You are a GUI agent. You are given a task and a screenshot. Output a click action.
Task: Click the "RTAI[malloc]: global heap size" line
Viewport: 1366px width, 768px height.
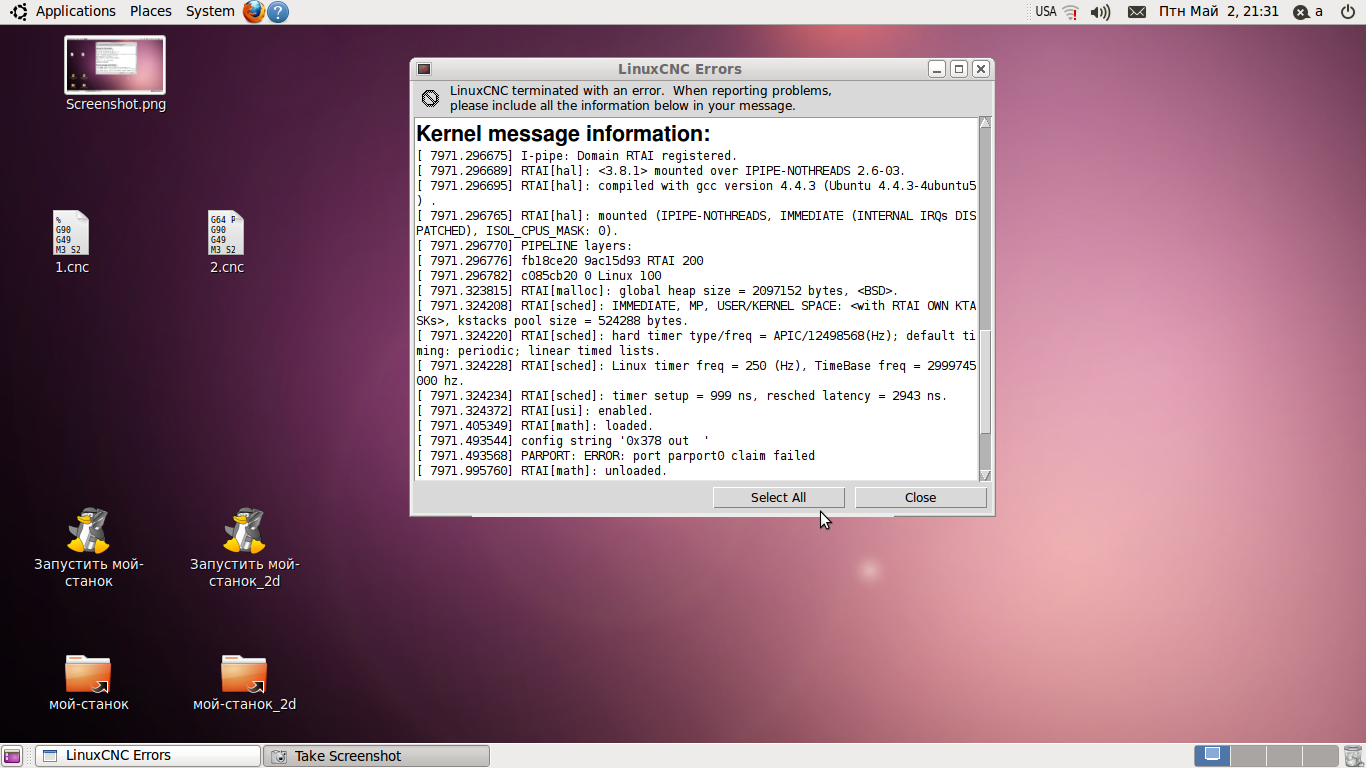click(x=657, y=291)
